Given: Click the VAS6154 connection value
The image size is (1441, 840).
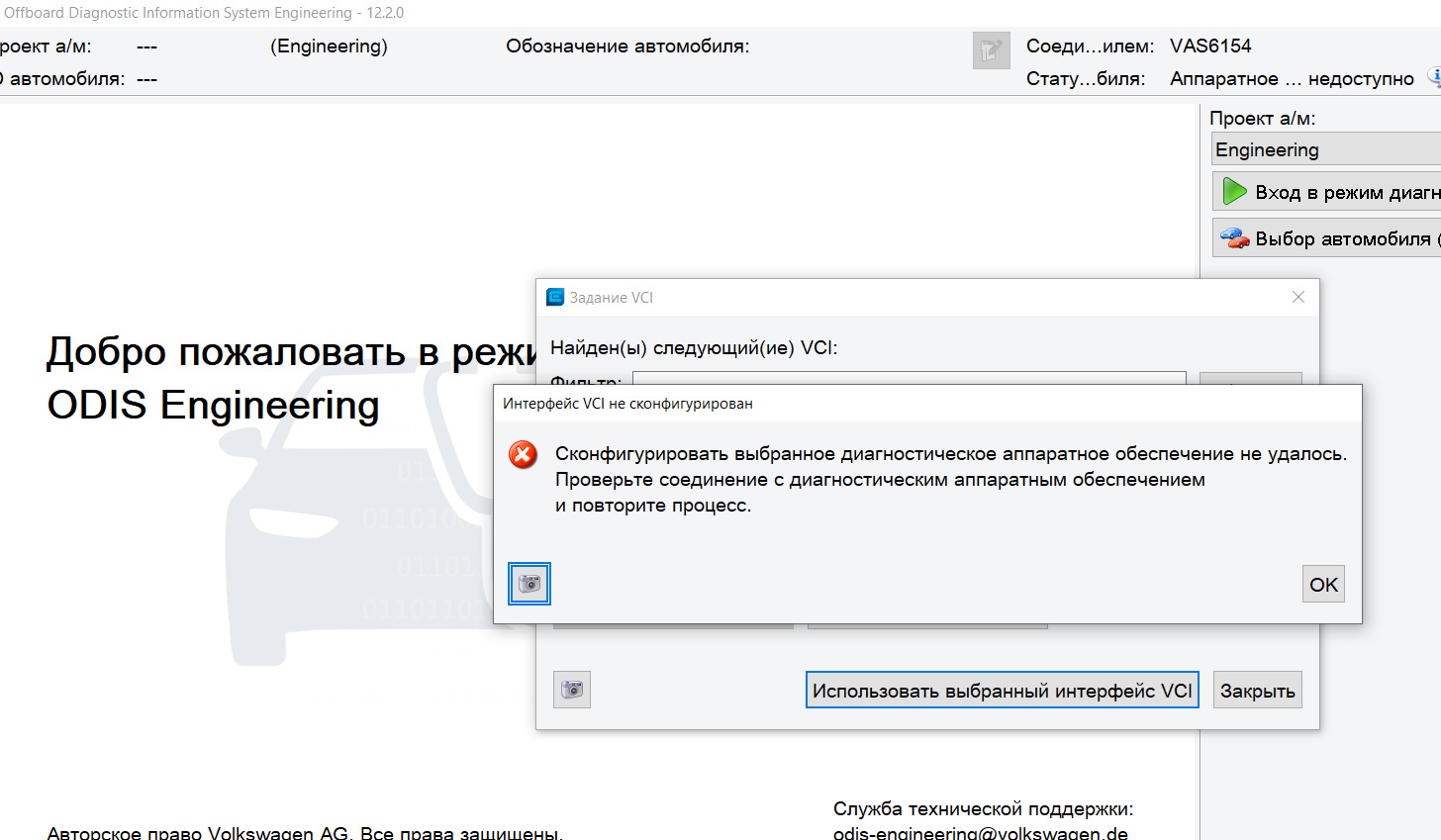Looking at the screenshot, I should click(x=1210, y=47).
